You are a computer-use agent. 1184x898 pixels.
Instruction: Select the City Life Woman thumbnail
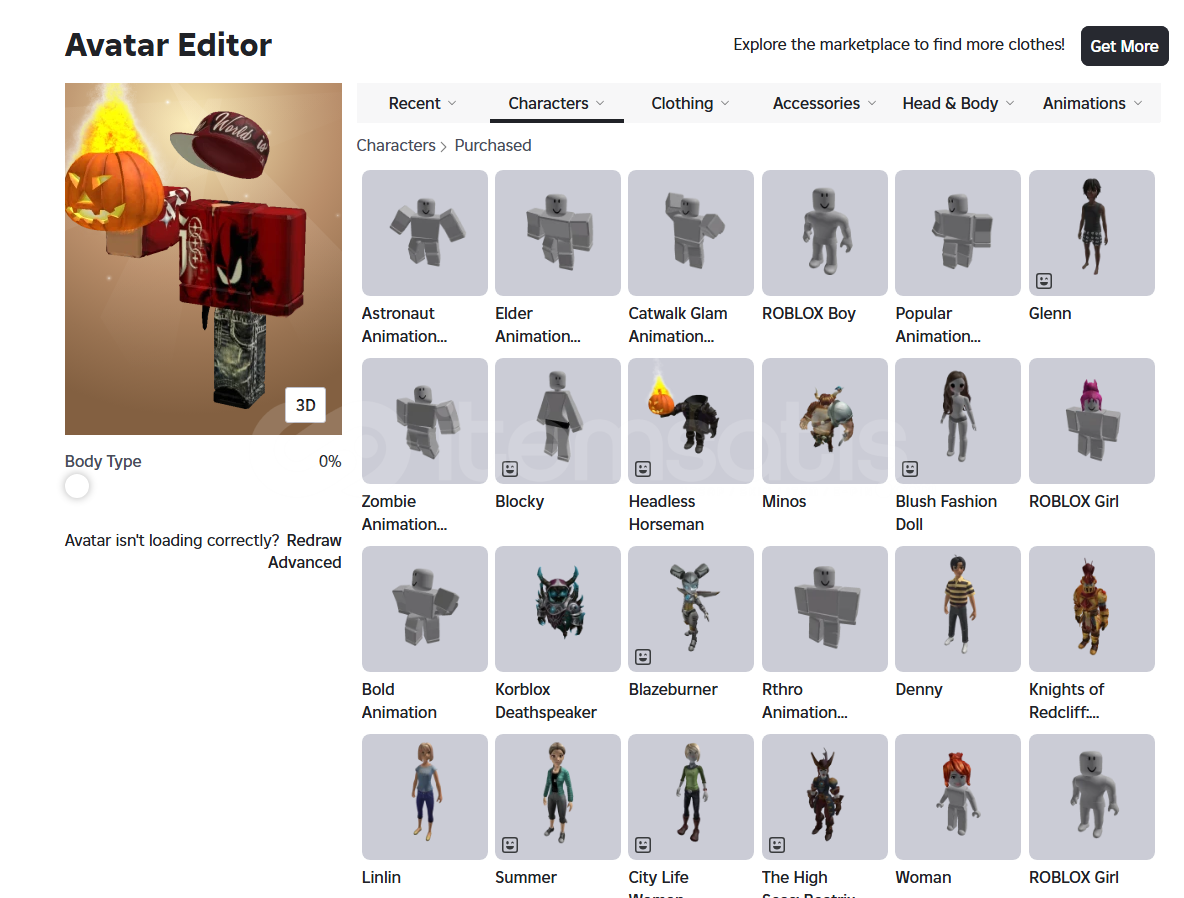point(691,797)
